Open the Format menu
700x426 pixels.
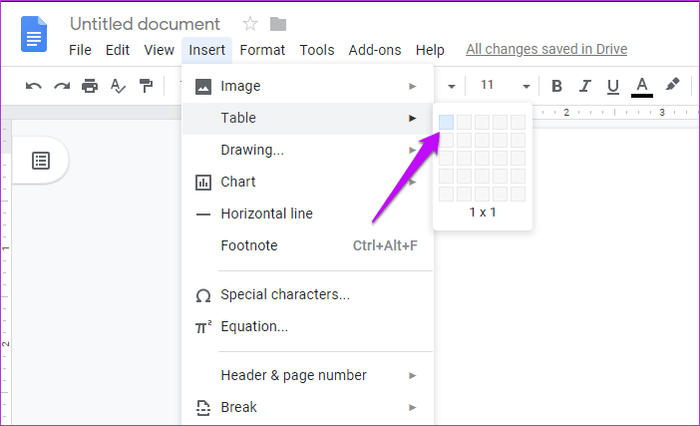[x=262, y=50]
